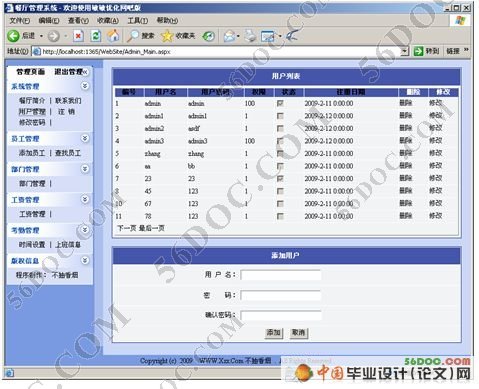The height and width of the screenshot is (389, 479).
Task: Open the address bar dropdown arrow
Action: (404, 51)
